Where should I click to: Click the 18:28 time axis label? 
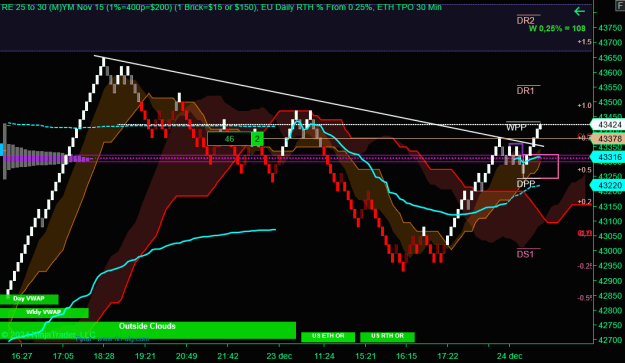click(x=104, y=356)
